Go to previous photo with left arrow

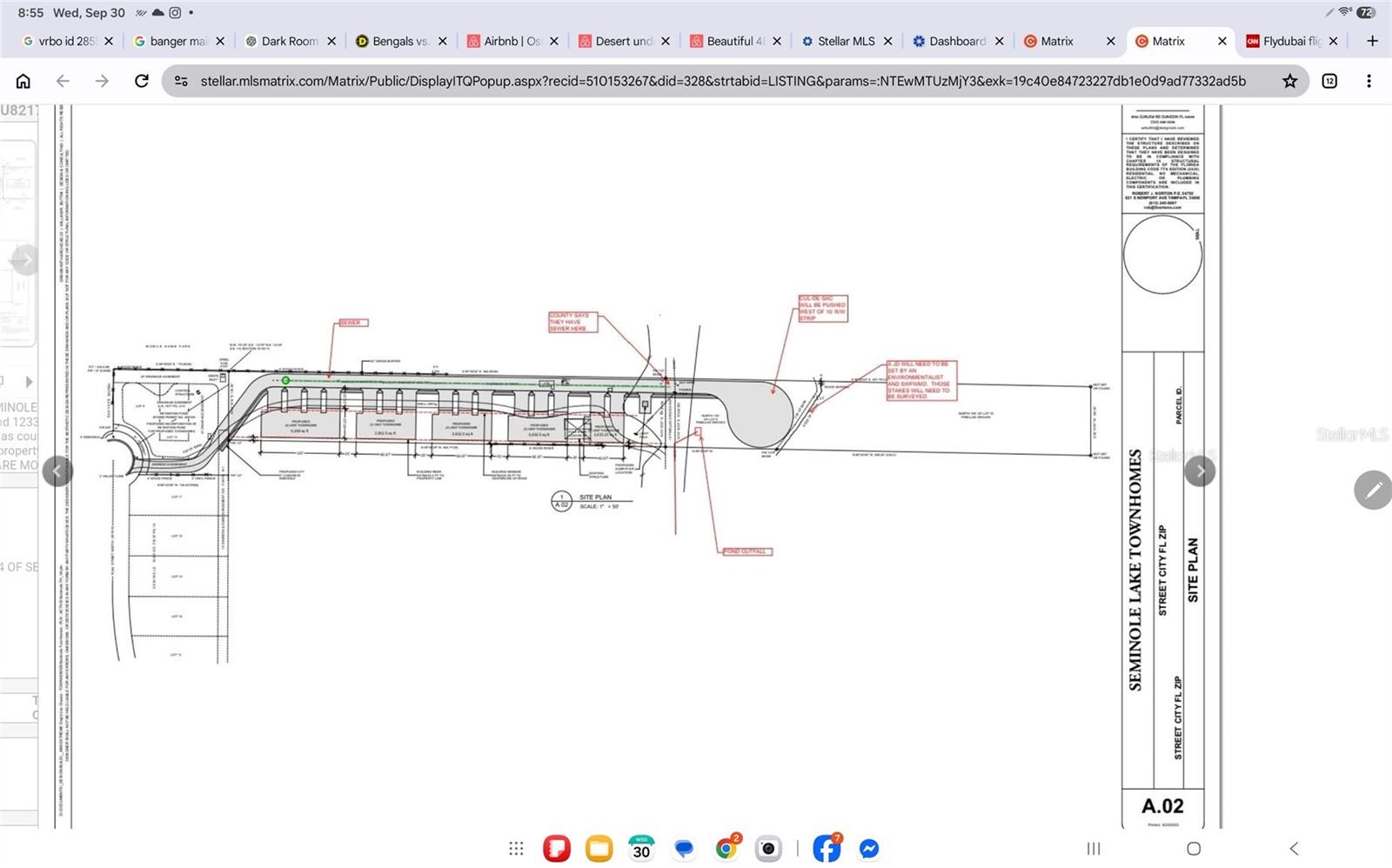pyautogui.click(x=57, y=471)
